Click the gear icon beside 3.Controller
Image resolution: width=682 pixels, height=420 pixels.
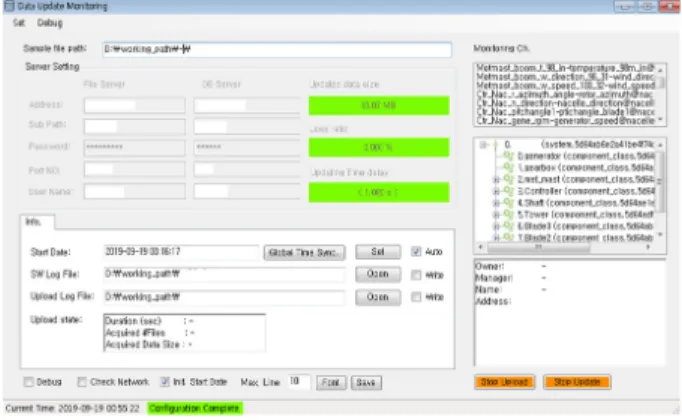pos(508,191)
